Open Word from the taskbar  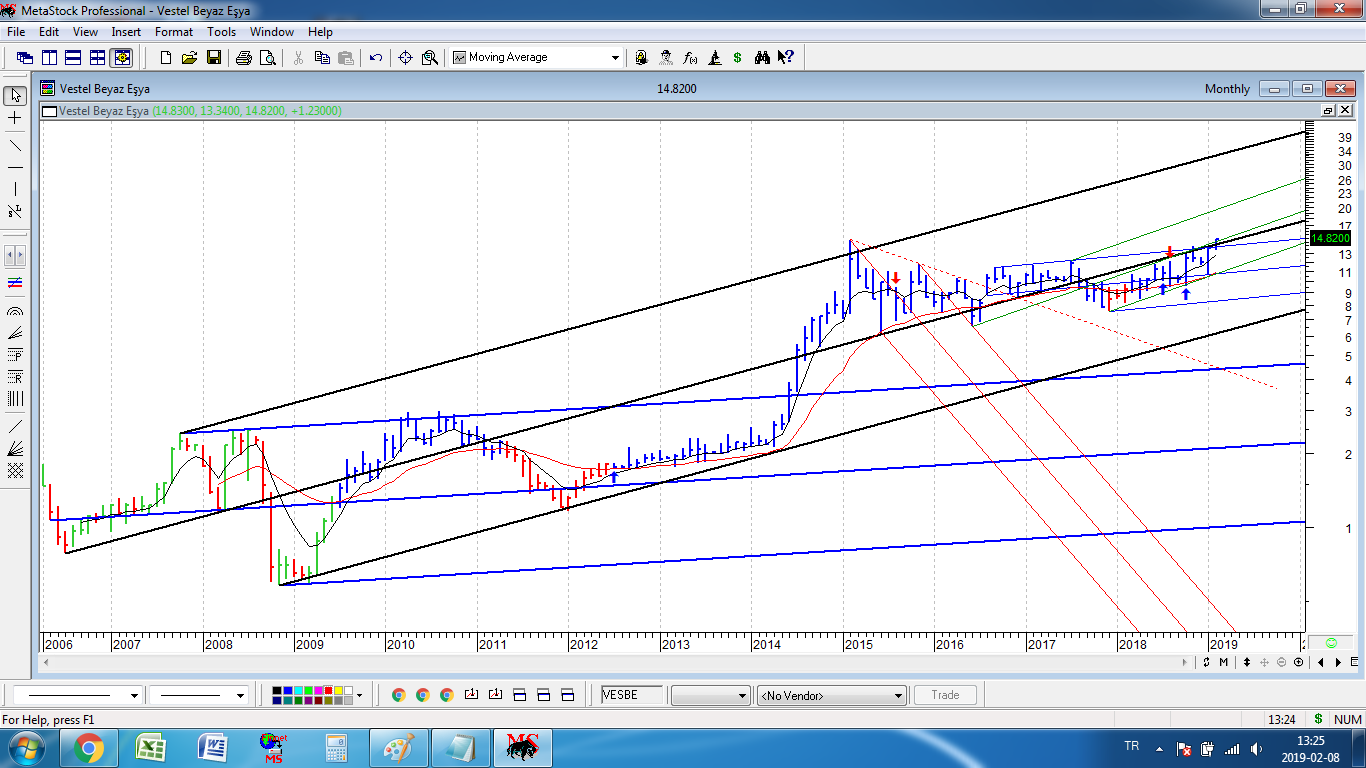click(x=212, y=748)
